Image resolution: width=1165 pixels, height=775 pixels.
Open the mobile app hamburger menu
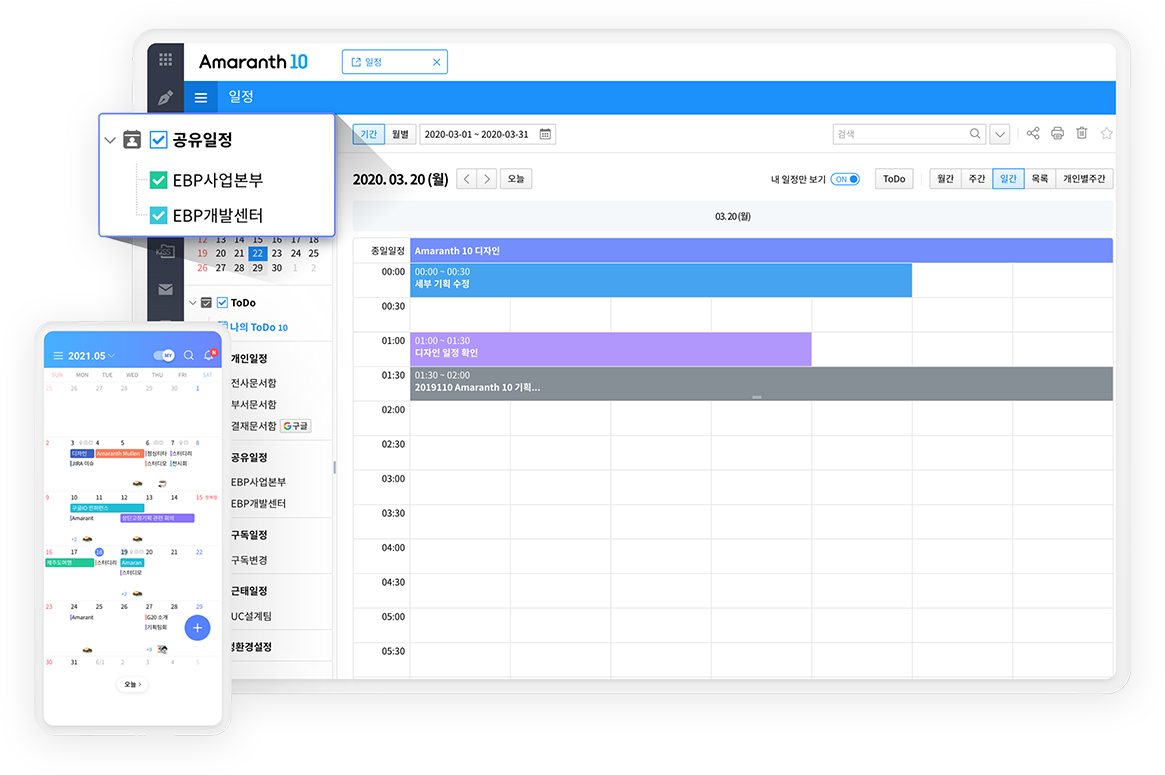58,356
